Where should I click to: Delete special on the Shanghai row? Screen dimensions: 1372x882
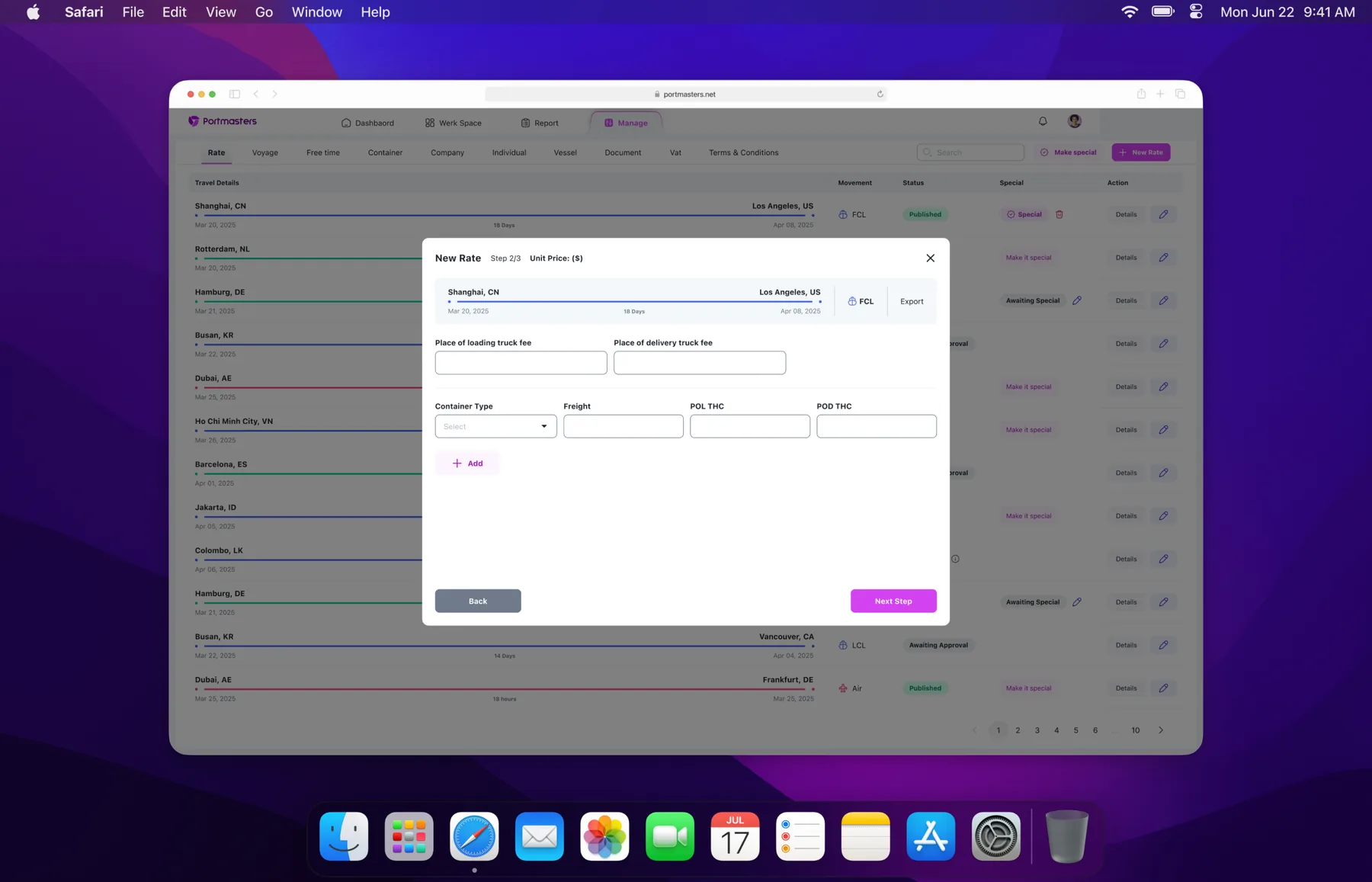click(x=1059, y=214)
